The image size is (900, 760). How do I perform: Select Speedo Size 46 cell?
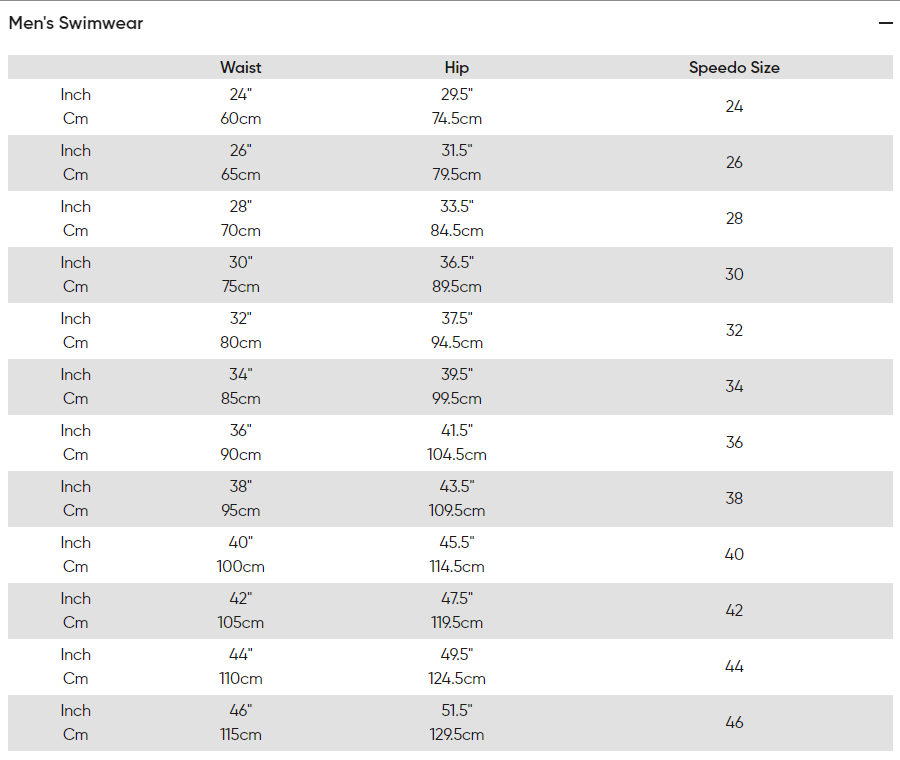(734, 722)
